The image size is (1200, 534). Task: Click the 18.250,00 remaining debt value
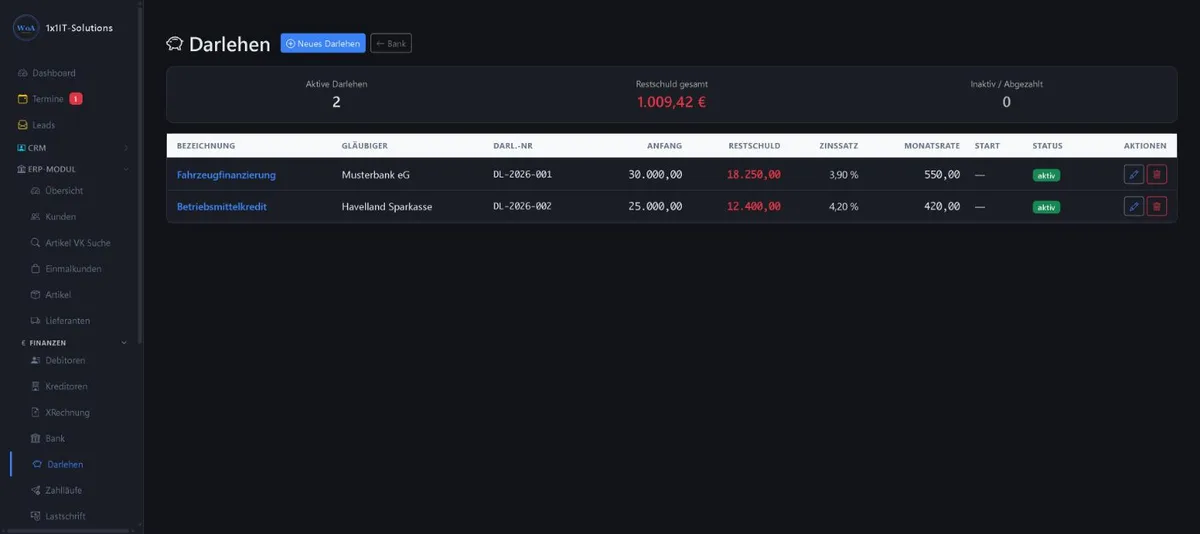tap(754, 175)
